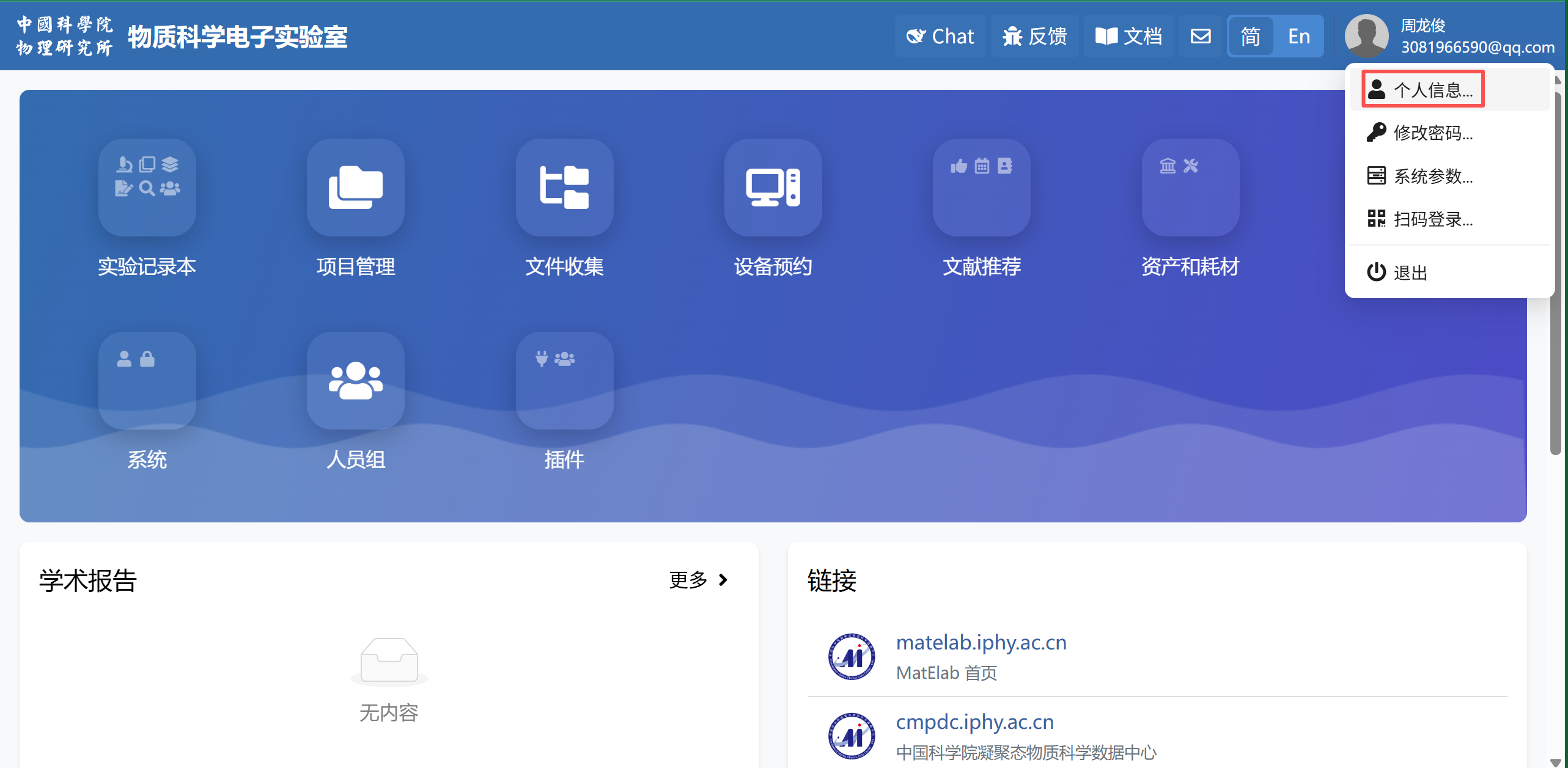Click the user avatar to collapse menu
This screenshot has height=768, width=1568.
coord(1367,36)
